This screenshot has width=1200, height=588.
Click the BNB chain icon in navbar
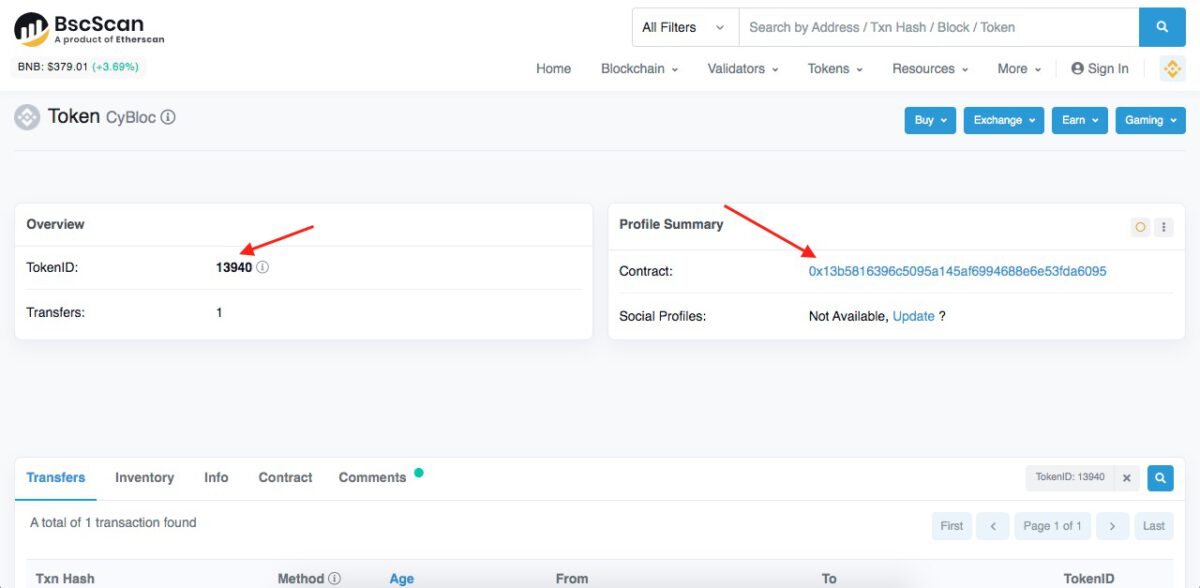(x=1172, y=68)
